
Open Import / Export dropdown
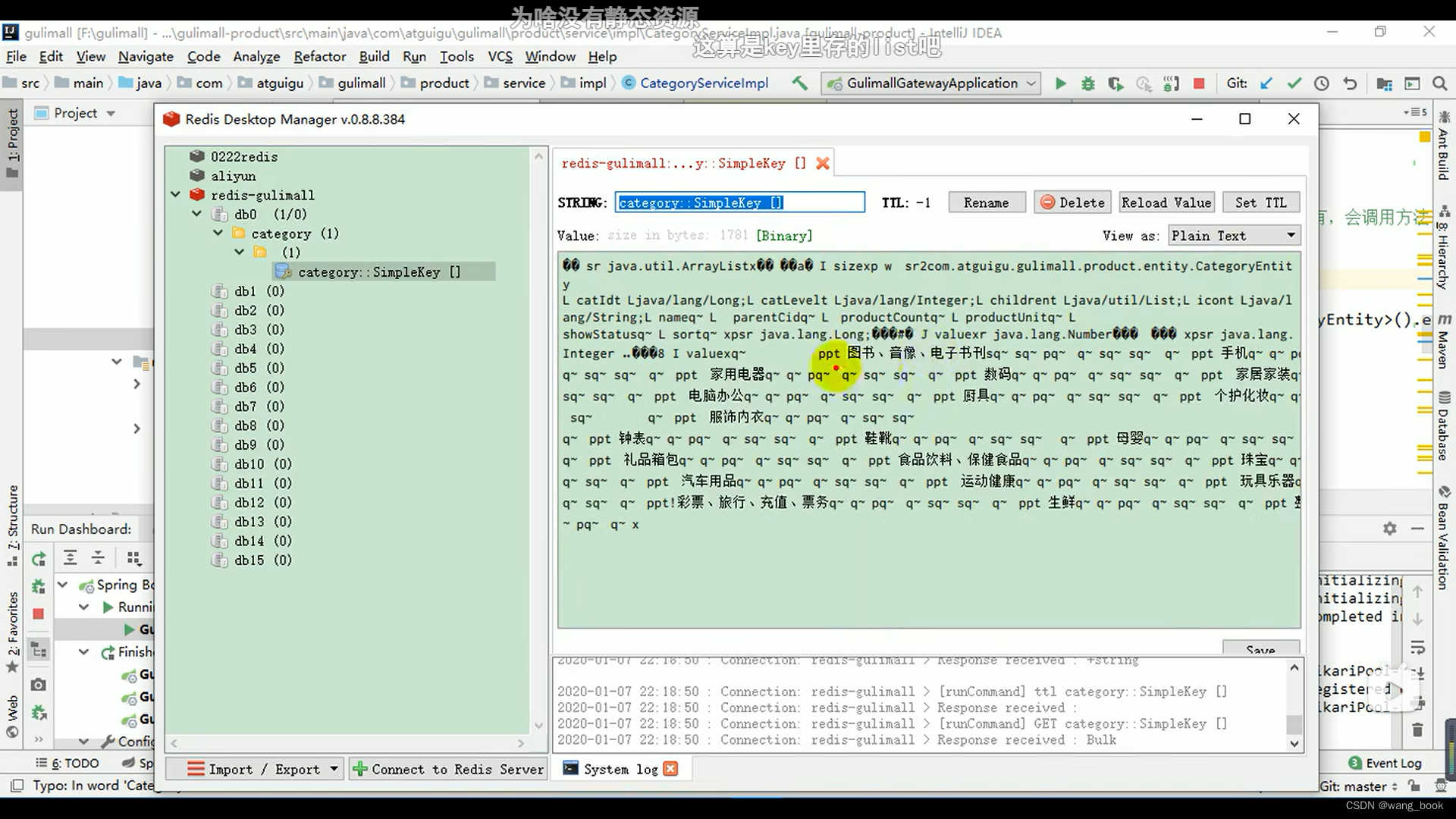click(255, 769)
